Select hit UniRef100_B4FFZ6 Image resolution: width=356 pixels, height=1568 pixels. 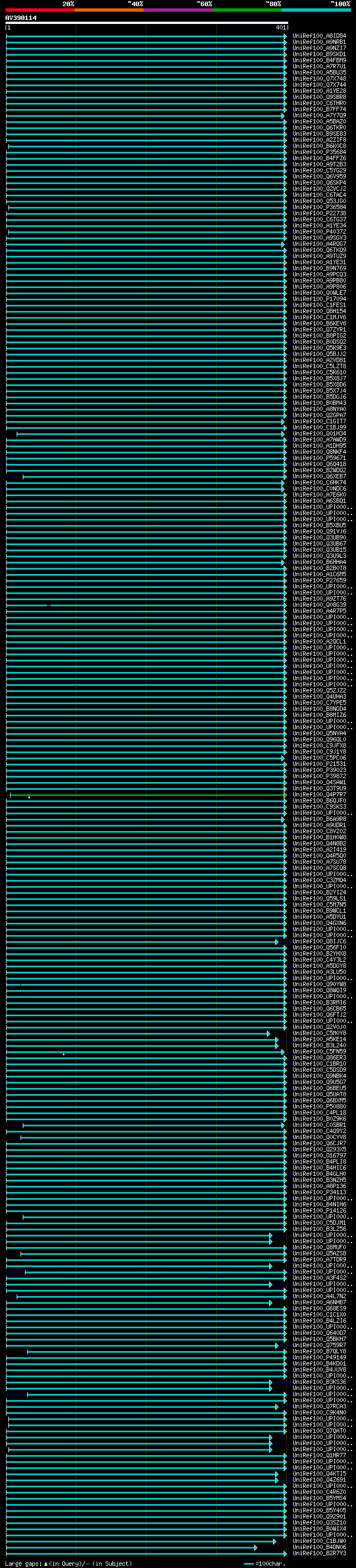319,159
